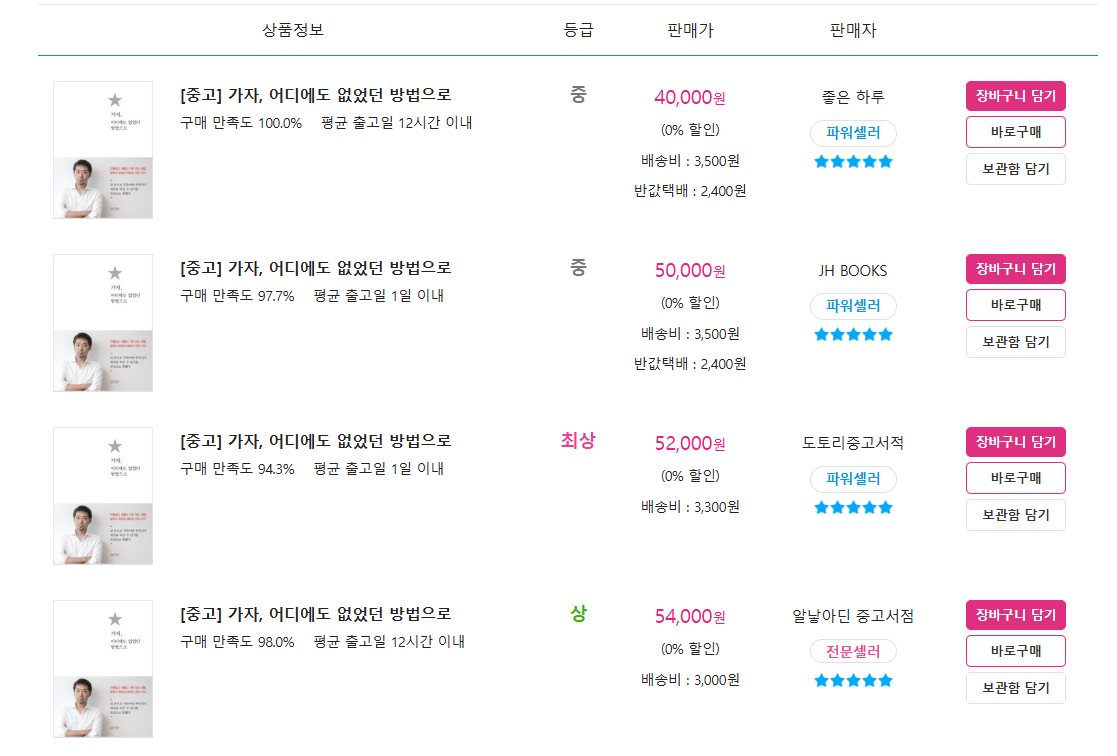The image size is (1117, 756).
Task: Open the 최상 grade book title link
Action: (x=316, y=441)
